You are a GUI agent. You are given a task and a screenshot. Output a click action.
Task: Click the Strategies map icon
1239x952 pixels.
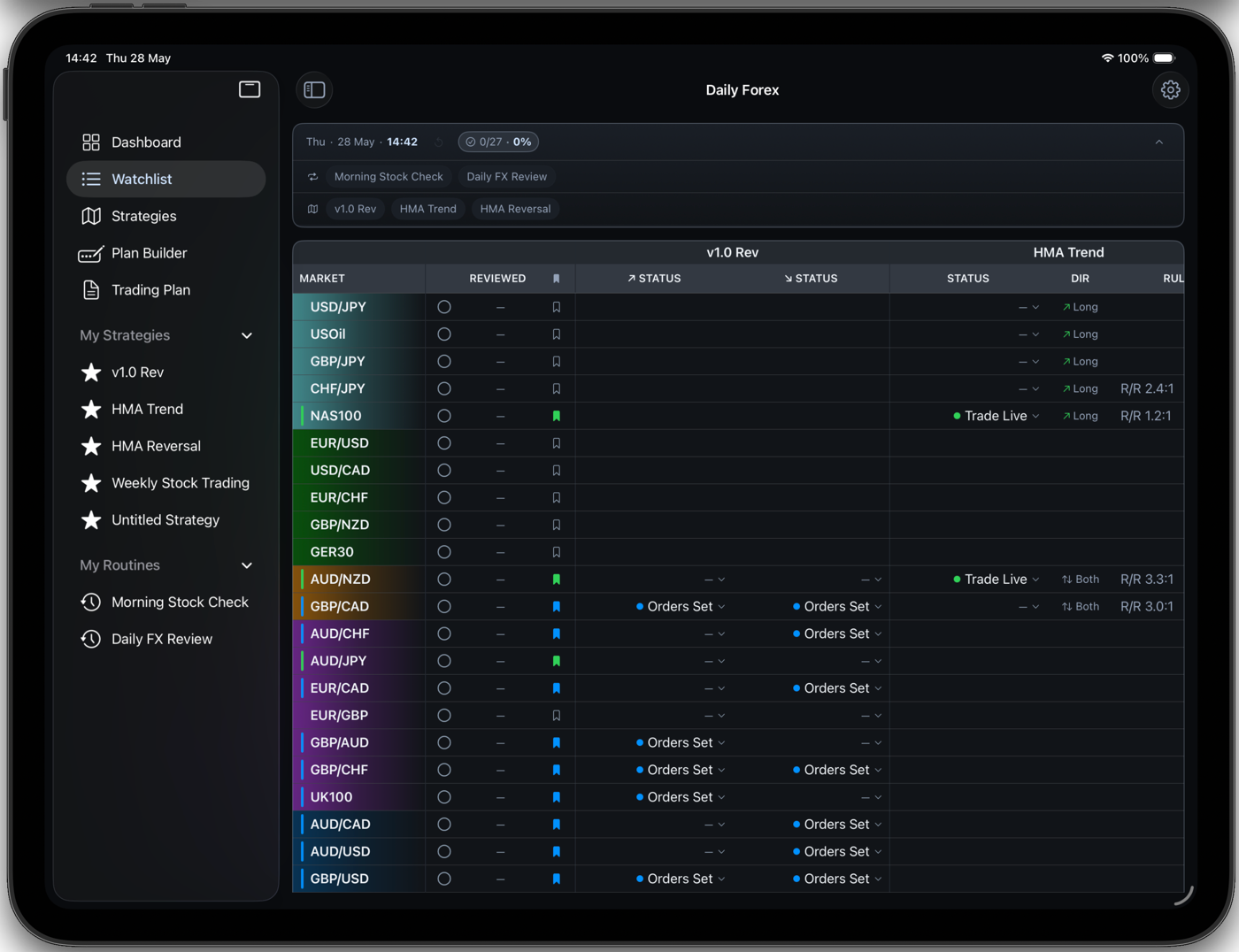[x=91, y=216]
